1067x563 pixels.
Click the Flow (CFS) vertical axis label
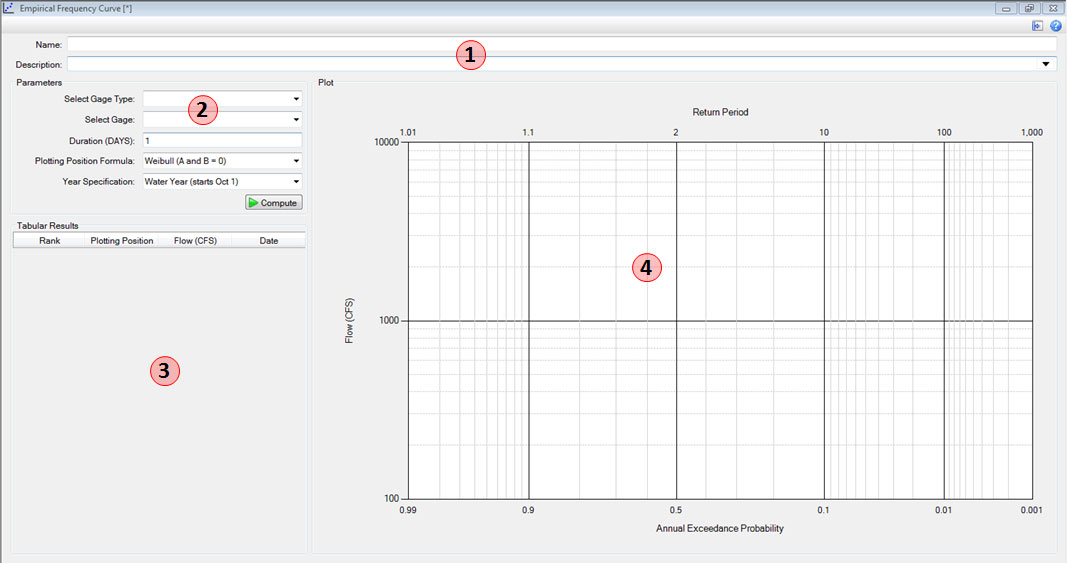pyautogui.click(x=349, y=321)
